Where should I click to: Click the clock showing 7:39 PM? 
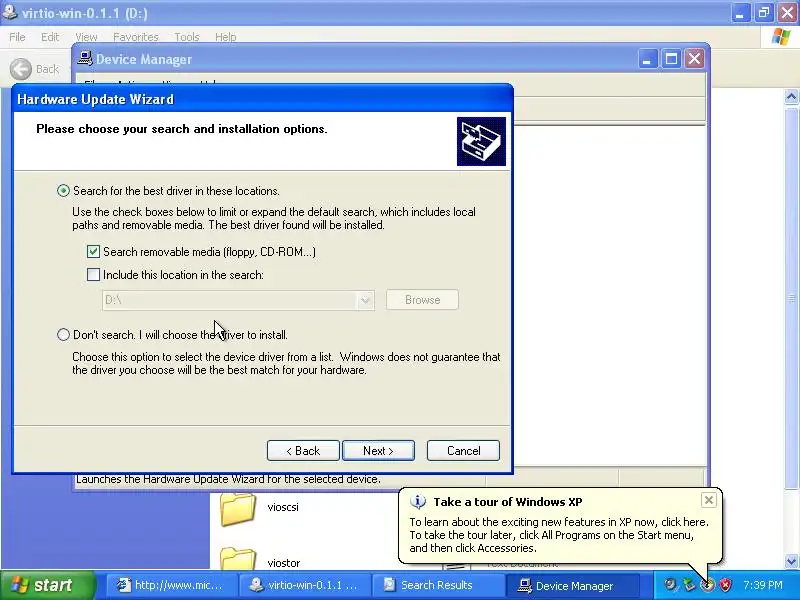click(763, 585)
